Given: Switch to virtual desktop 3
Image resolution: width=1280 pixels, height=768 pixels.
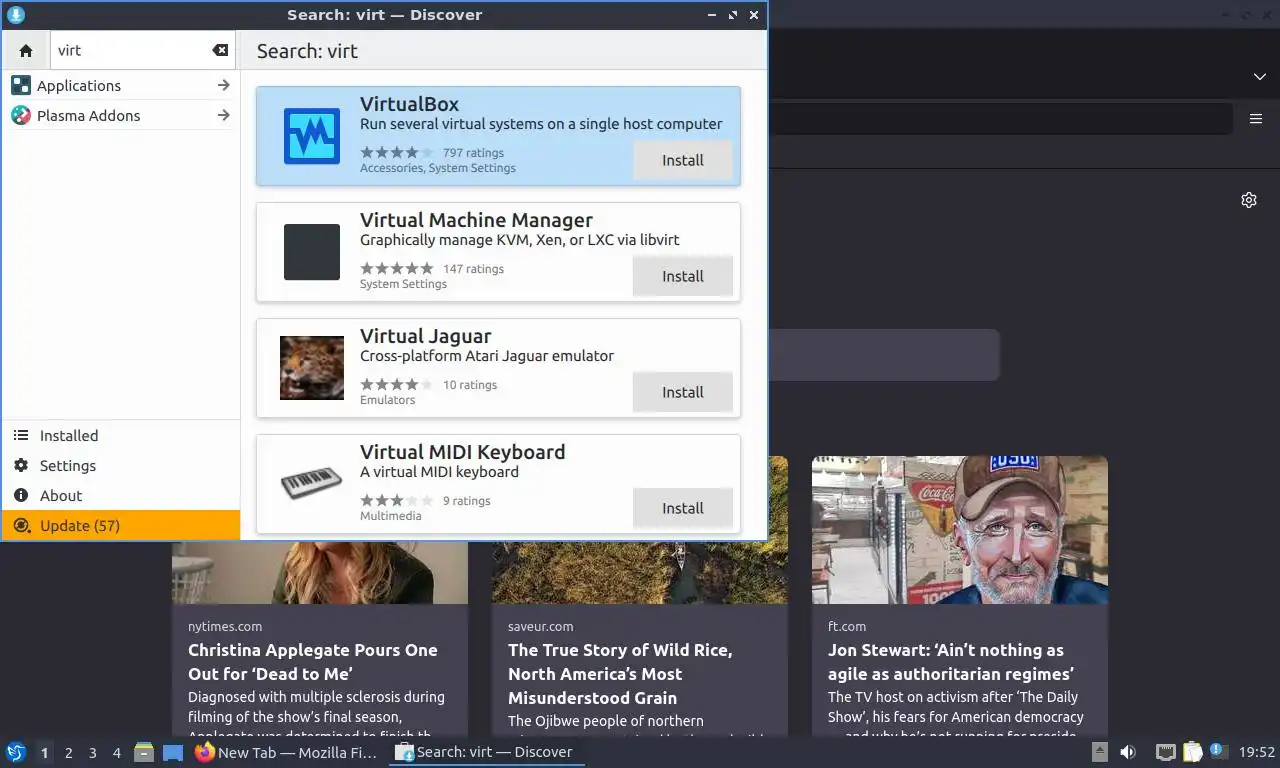Looking at the screenshot, I should [x=92, y=753].
